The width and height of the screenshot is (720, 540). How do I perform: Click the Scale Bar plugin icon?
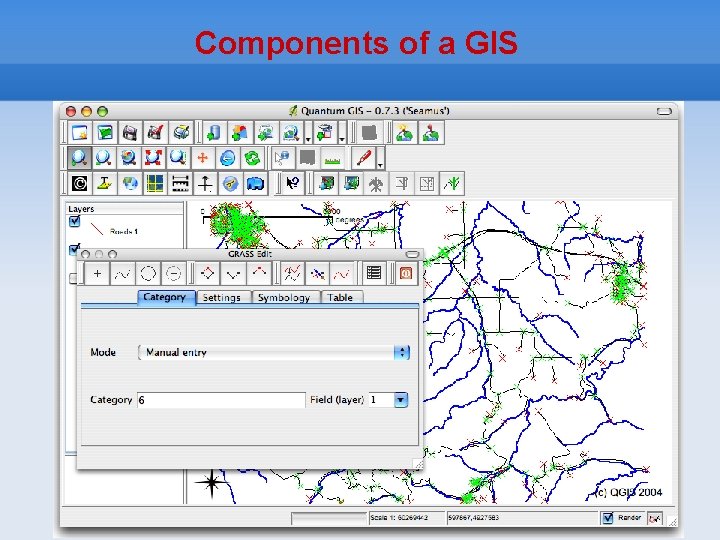click(x=180, y=183)
